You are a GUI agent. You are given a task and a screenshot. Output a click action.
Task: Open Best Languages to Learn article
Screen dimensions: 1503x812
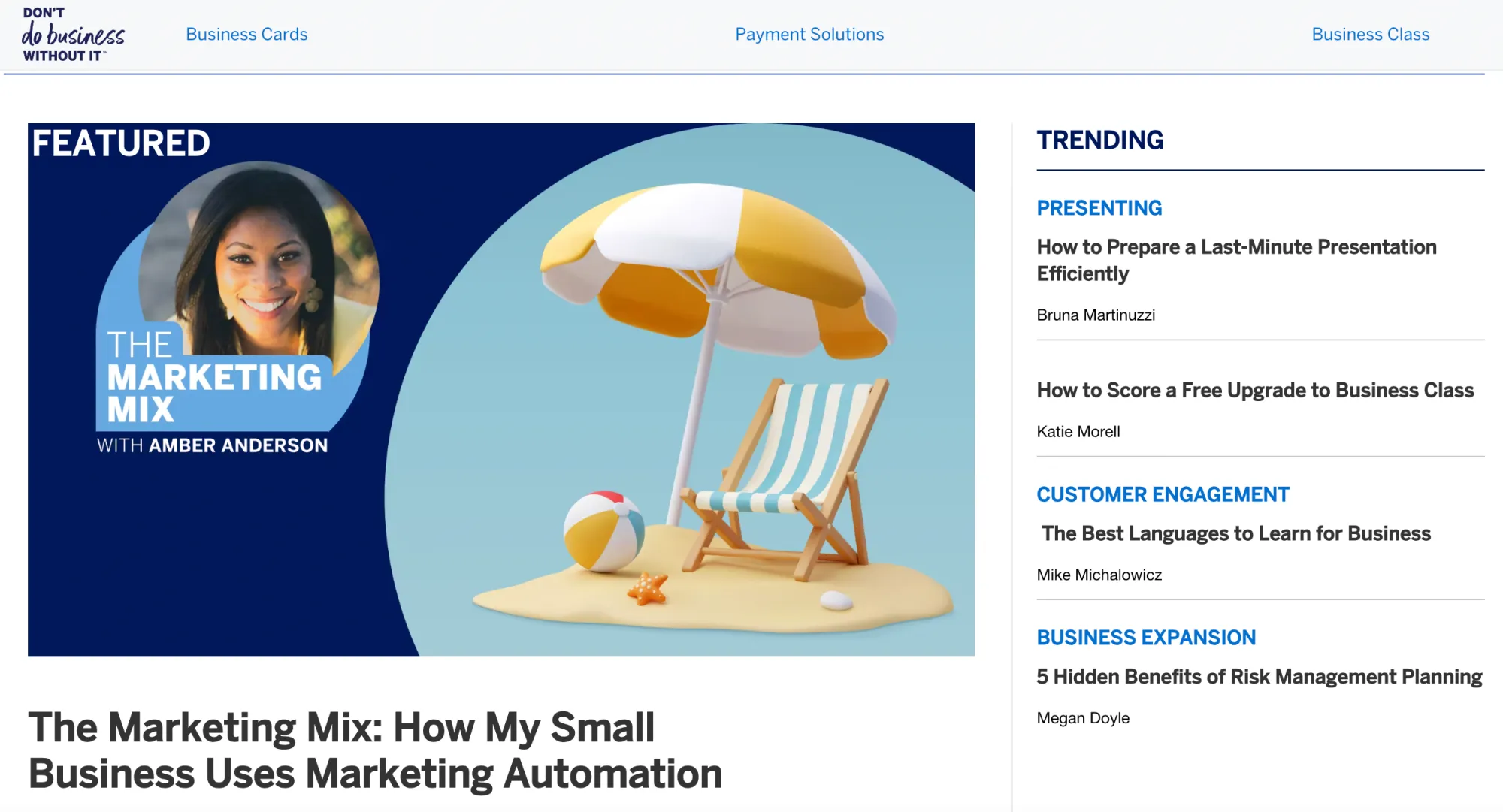pyautogui.click(x=1235, y=533)
